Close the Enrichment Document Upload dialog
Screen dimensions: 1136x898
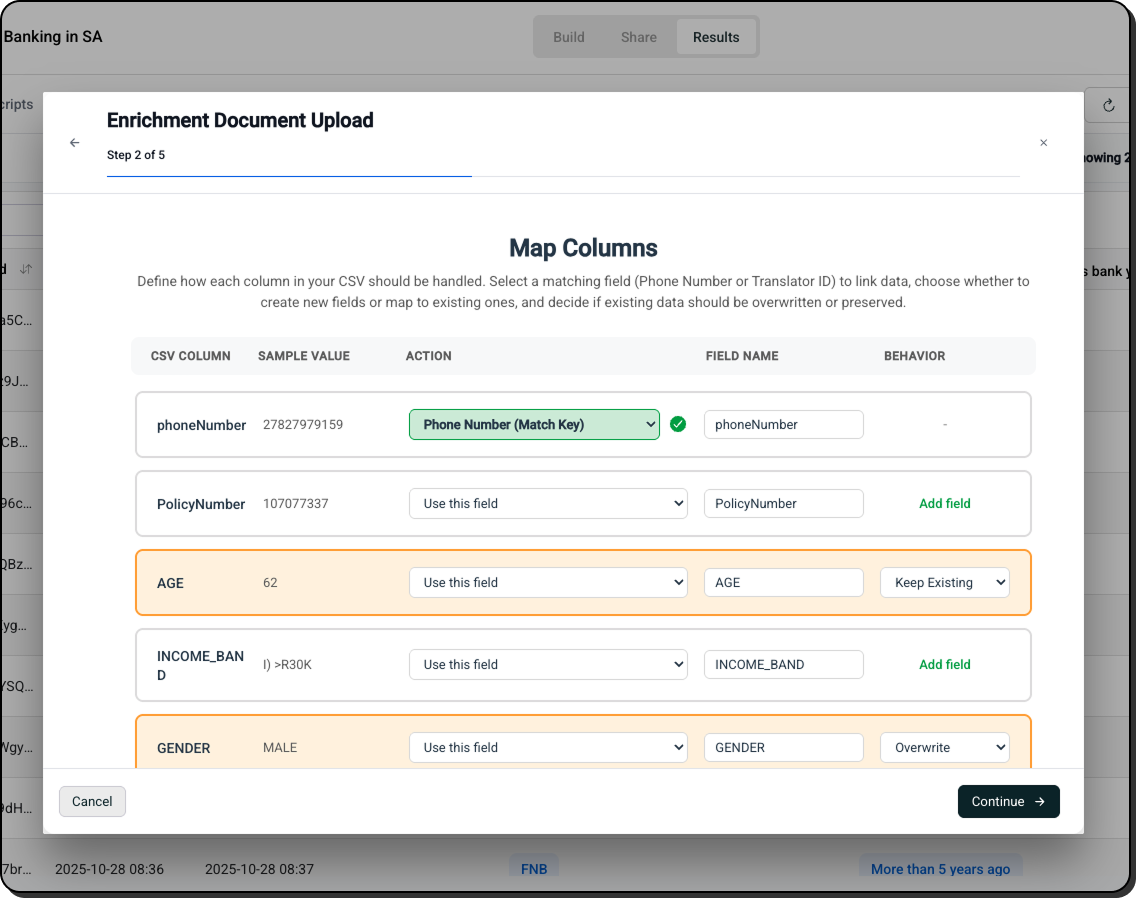tap(1043, 143)
